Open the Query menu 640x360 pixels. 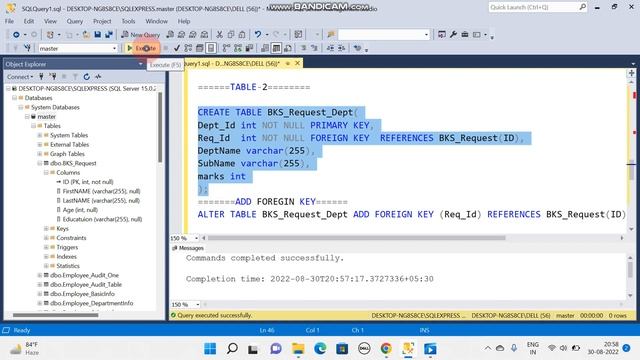75,21
